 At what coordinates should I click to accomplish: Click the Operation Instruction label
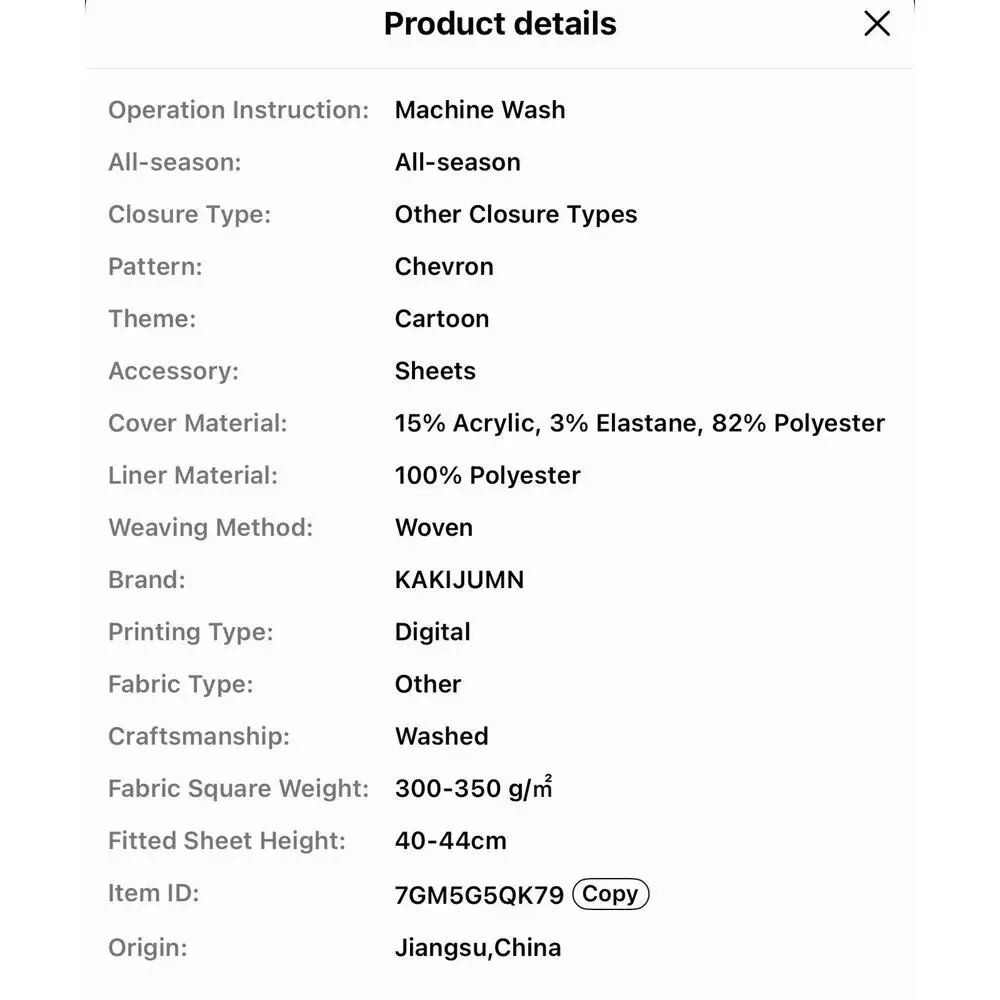239,110
